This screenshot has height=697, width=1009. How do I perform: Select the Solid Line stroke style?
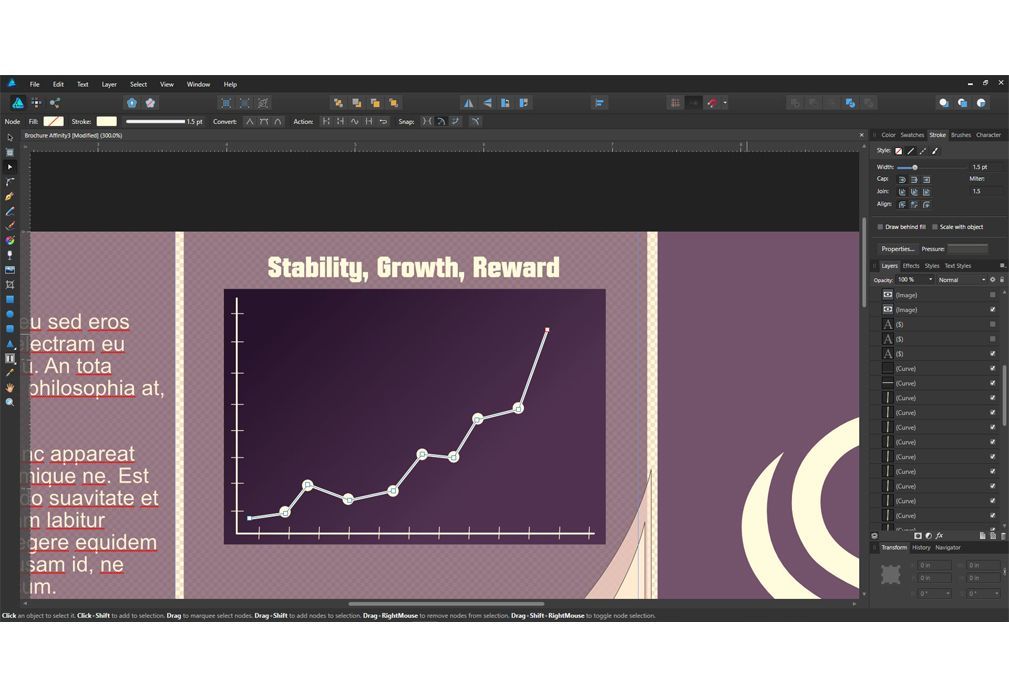point(911,151)
